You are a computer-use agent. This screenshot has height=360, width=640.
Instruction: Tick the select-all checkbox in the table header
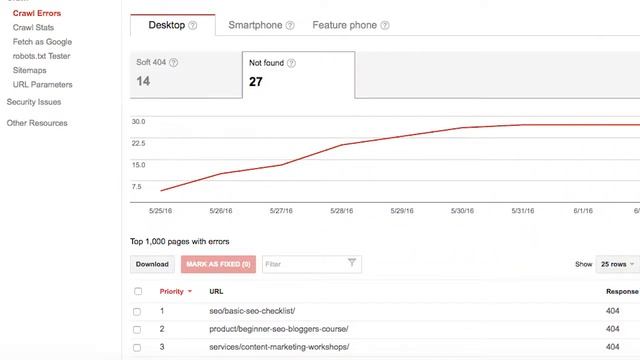[138, 291]
